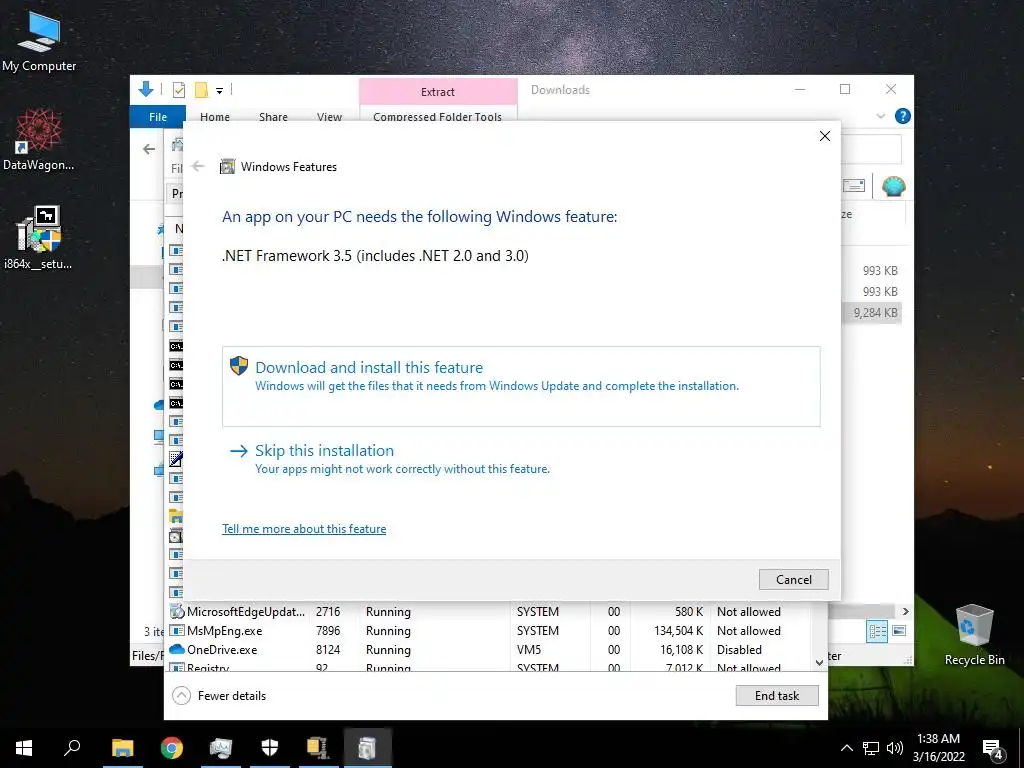Click the new folder quick access icon
The height and width of the screenshot is (768, 1024).
coord(202,90)
